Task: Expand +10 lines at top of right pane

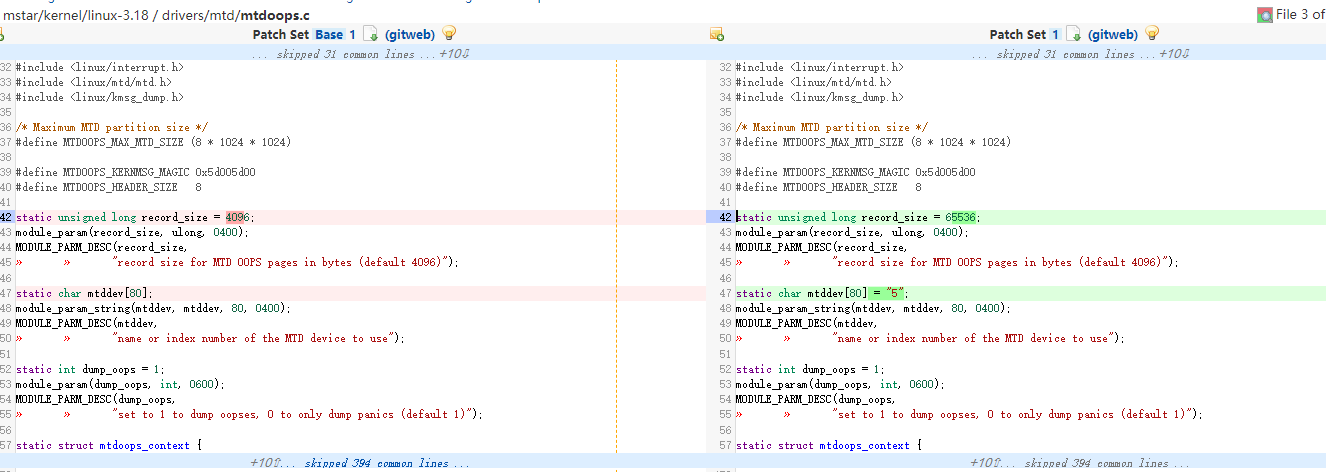Action: click(1174, 54)
